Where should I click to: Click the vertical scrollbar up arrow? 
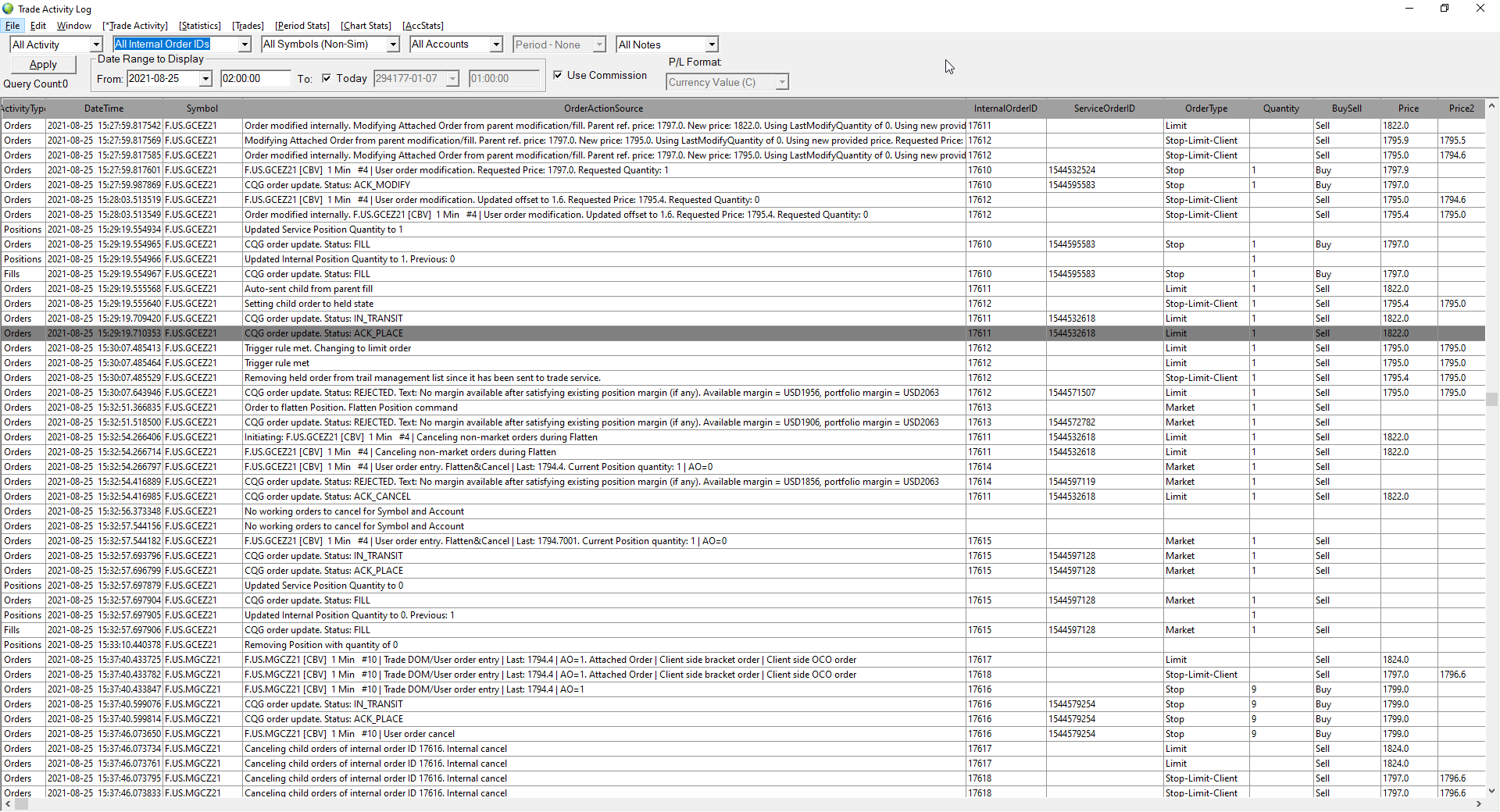[x=1492, y=106]
